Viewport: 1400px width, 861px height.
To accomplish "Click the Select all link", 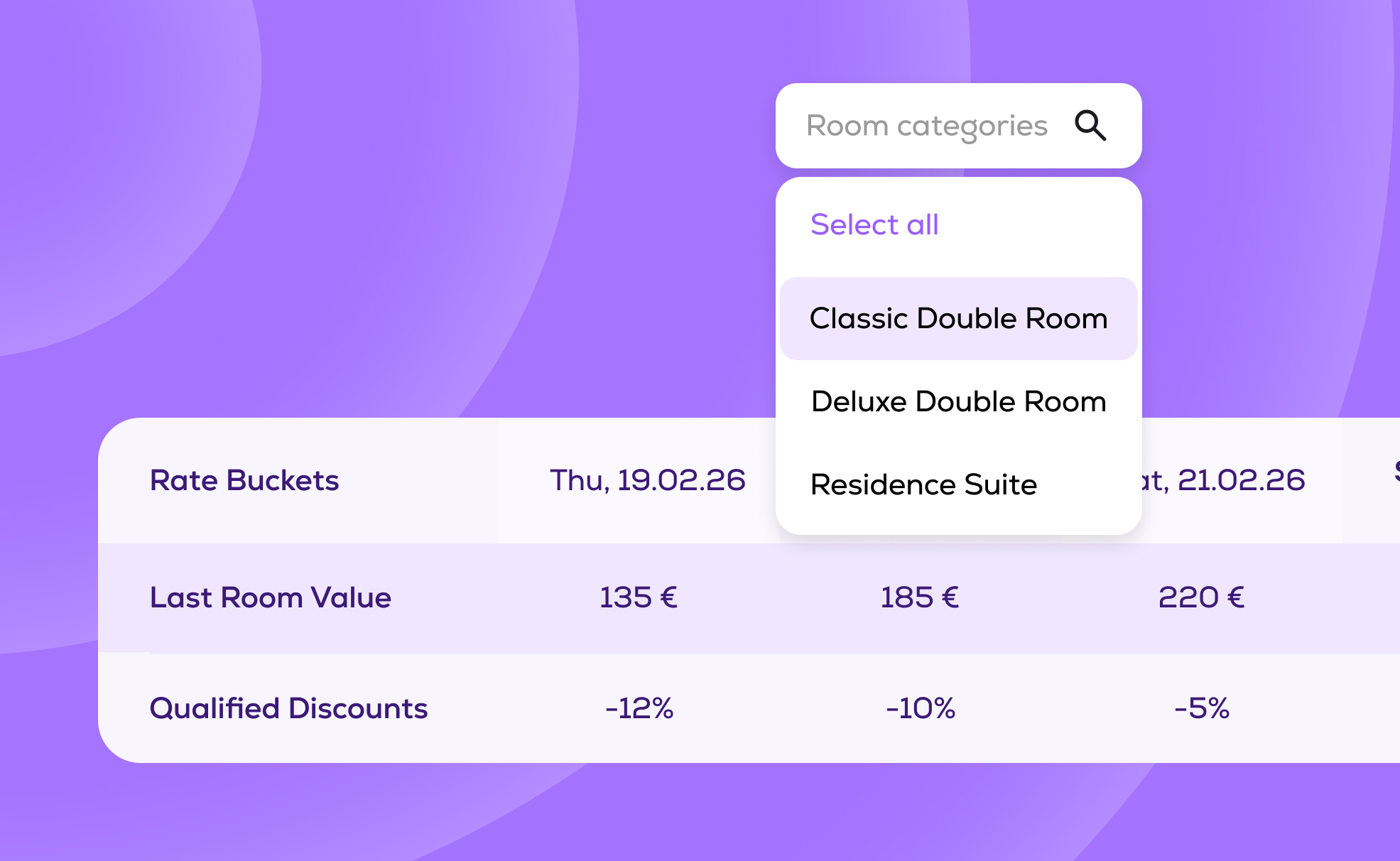I will 874,224.
